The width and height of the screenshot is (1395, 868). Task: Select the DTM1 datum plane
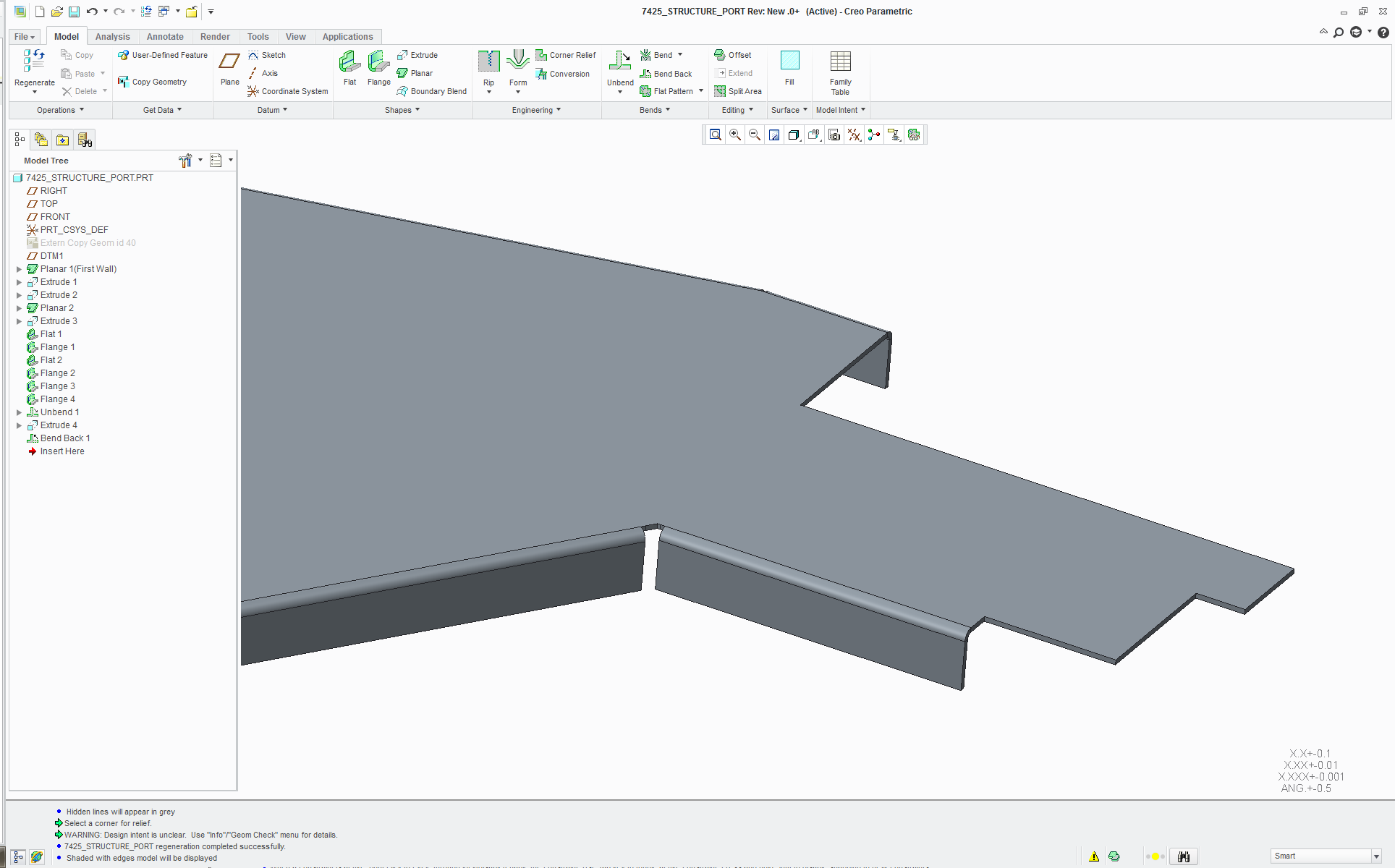pos(45,256)
